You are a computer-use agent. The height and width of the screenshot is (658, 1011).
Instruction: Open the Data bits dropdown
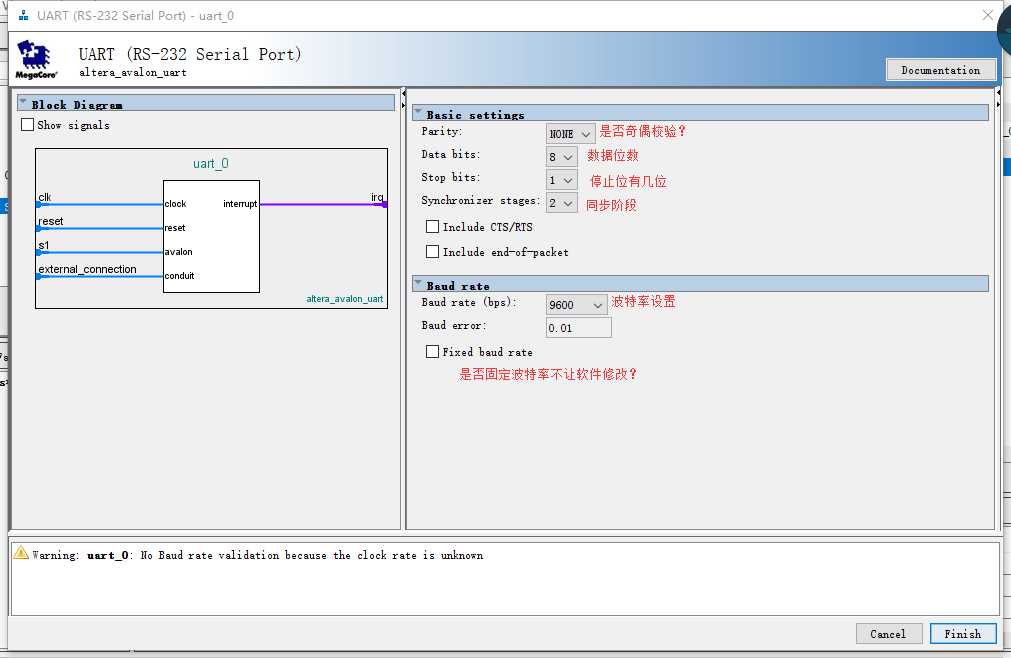pyautogui.click(x=561, y=157)
